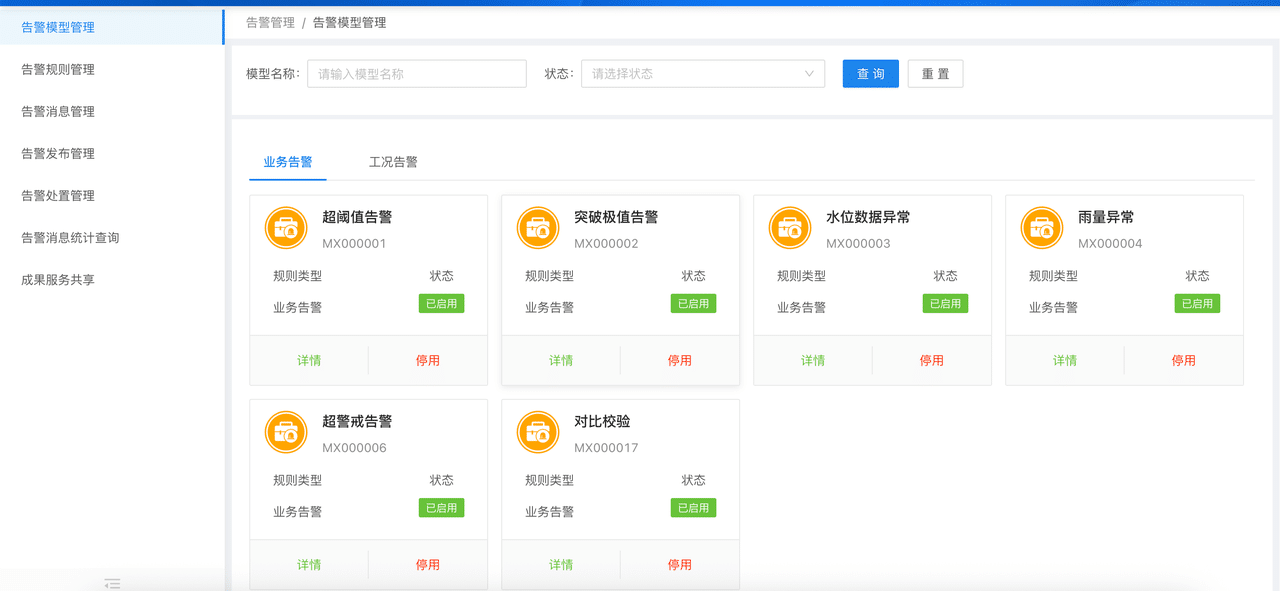Open 详情 for 水位数据异常
This screenshot has height=591, width=1280.
[813, 360]
